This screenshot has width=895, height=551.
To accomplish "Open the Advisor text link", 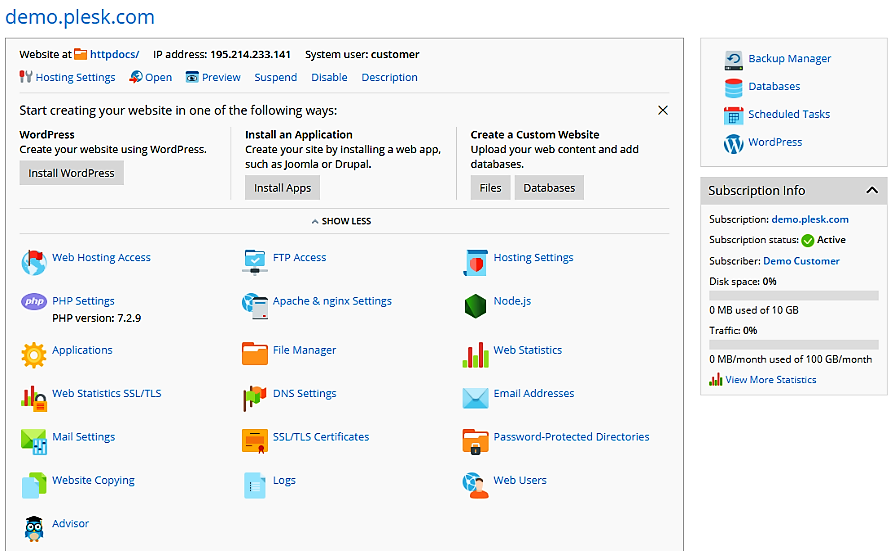I will pos(70,524).
